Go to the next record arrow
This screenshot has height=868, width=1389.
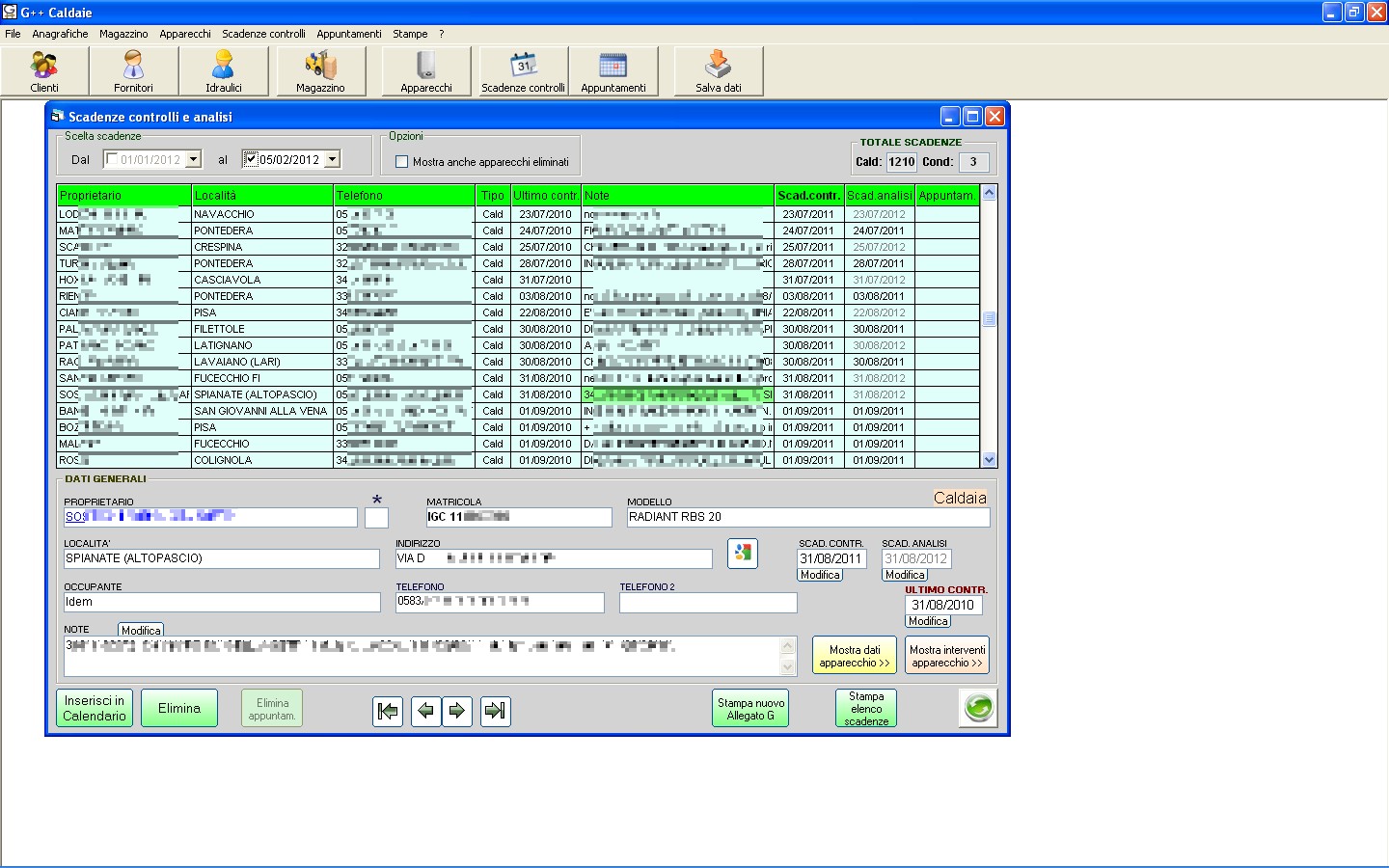point(457,711)
